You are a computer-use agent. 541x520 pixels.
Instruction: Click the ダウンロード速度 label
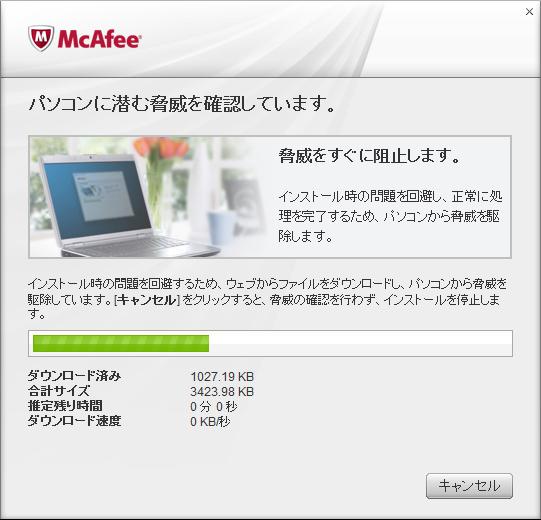(75, 421)
